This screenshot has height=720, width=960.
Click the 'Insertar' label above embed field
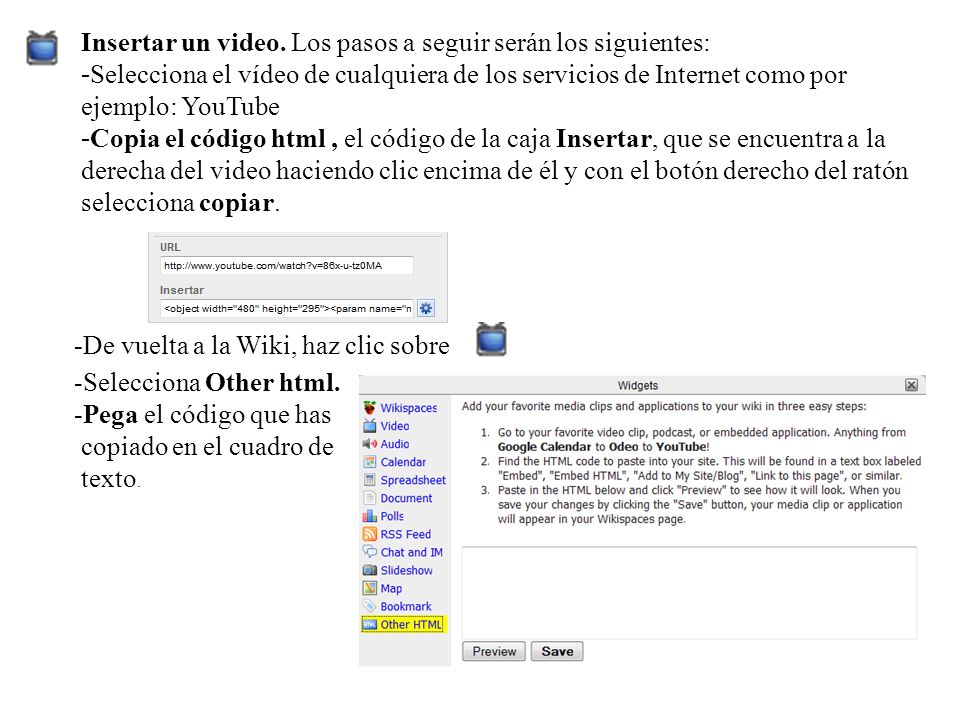[x=181, y=290]
